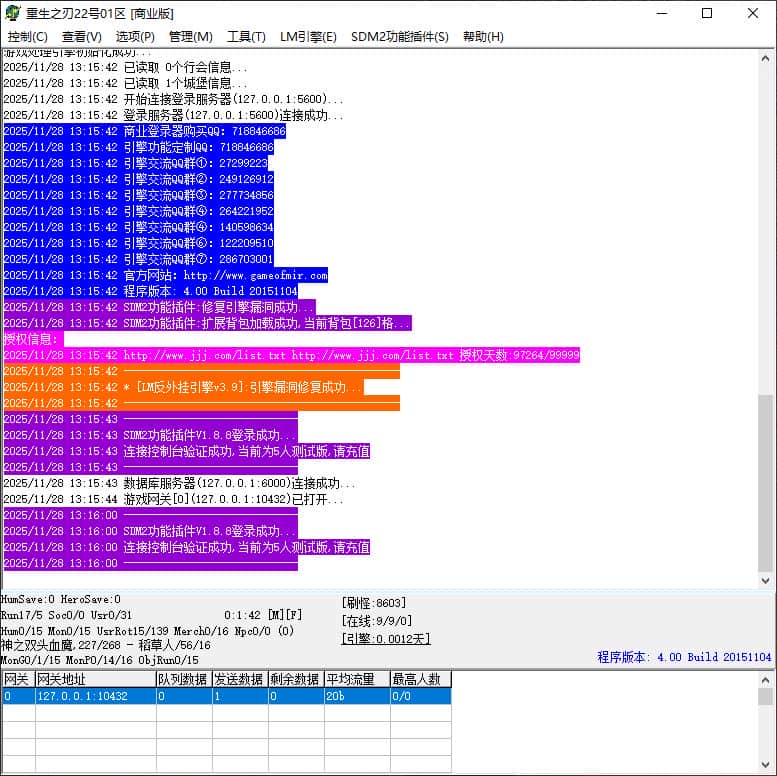
Task: Click the 剩余数据 column header
Action: coord(296,679)
